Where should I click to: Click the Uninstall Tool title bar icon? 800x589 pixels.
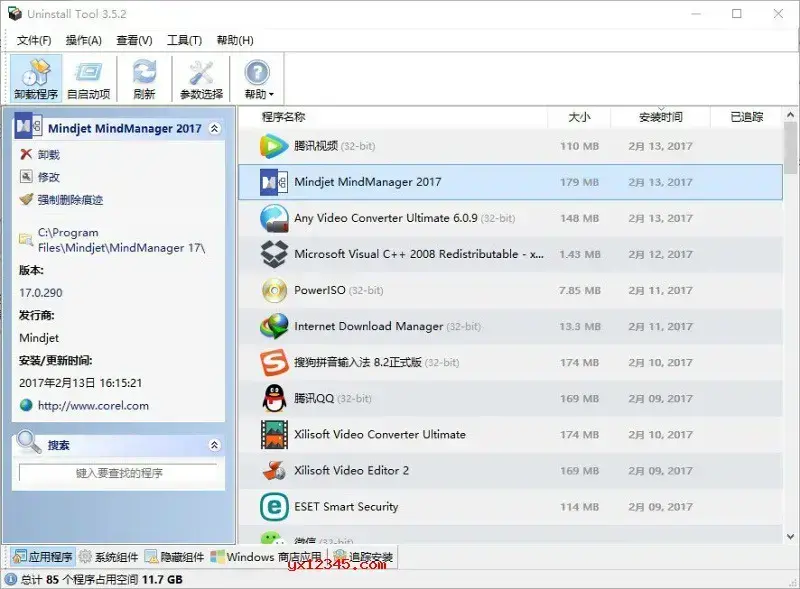pos(15,14)
